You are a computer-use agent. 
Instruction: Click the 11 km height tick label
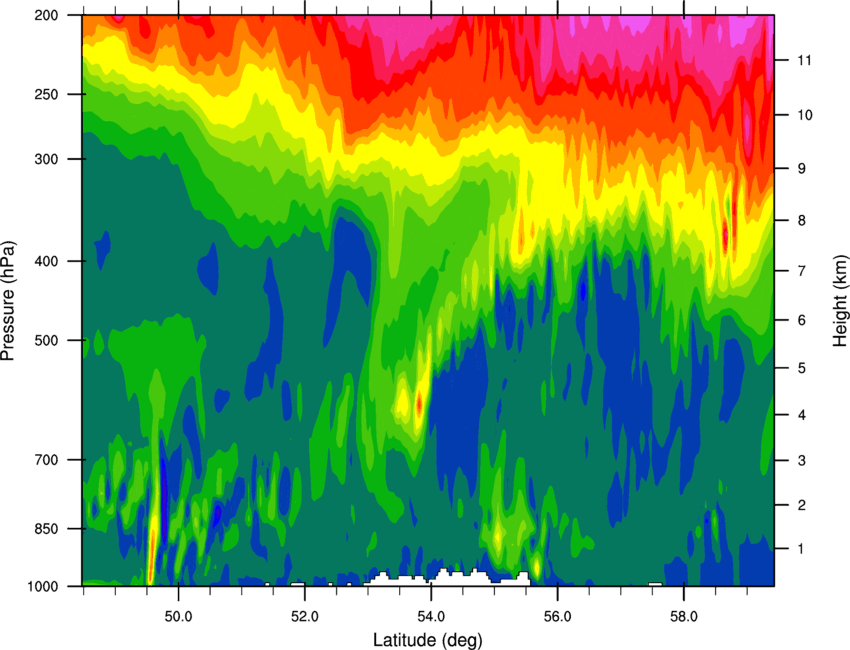pyautogui.click(x=804, y=60)
